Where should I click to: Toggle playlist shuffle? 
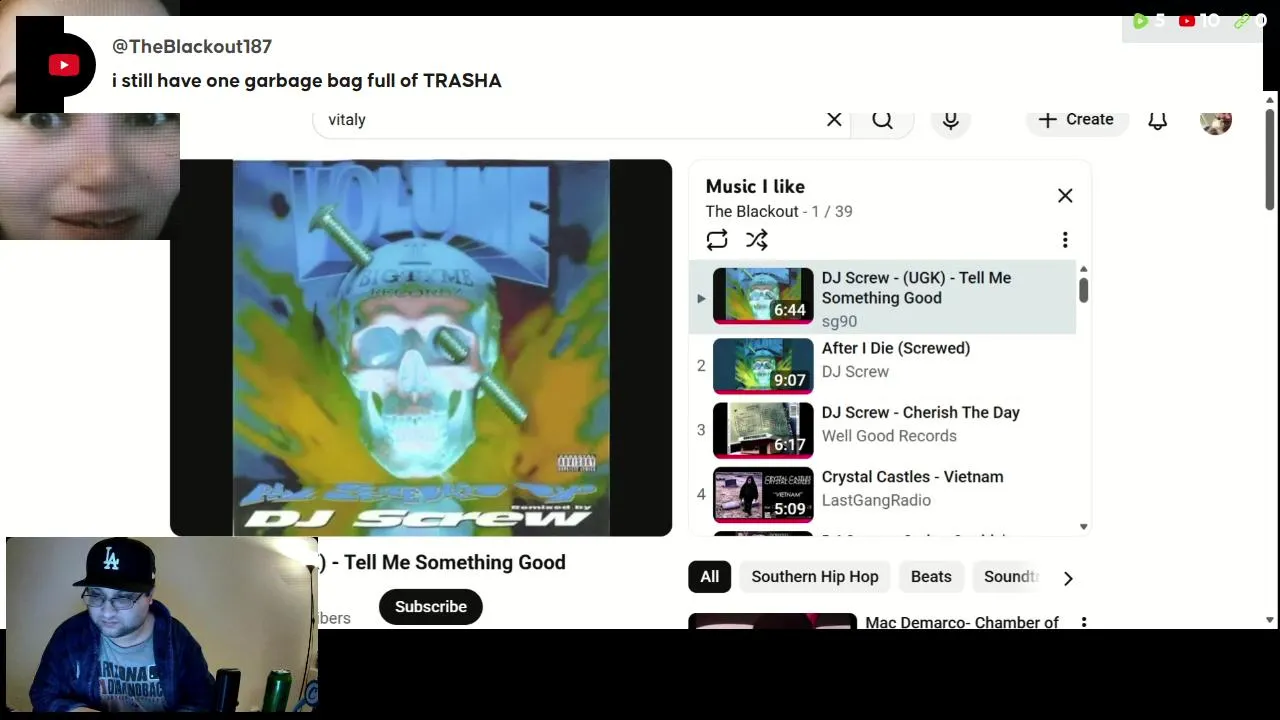[x=757, y=240]
